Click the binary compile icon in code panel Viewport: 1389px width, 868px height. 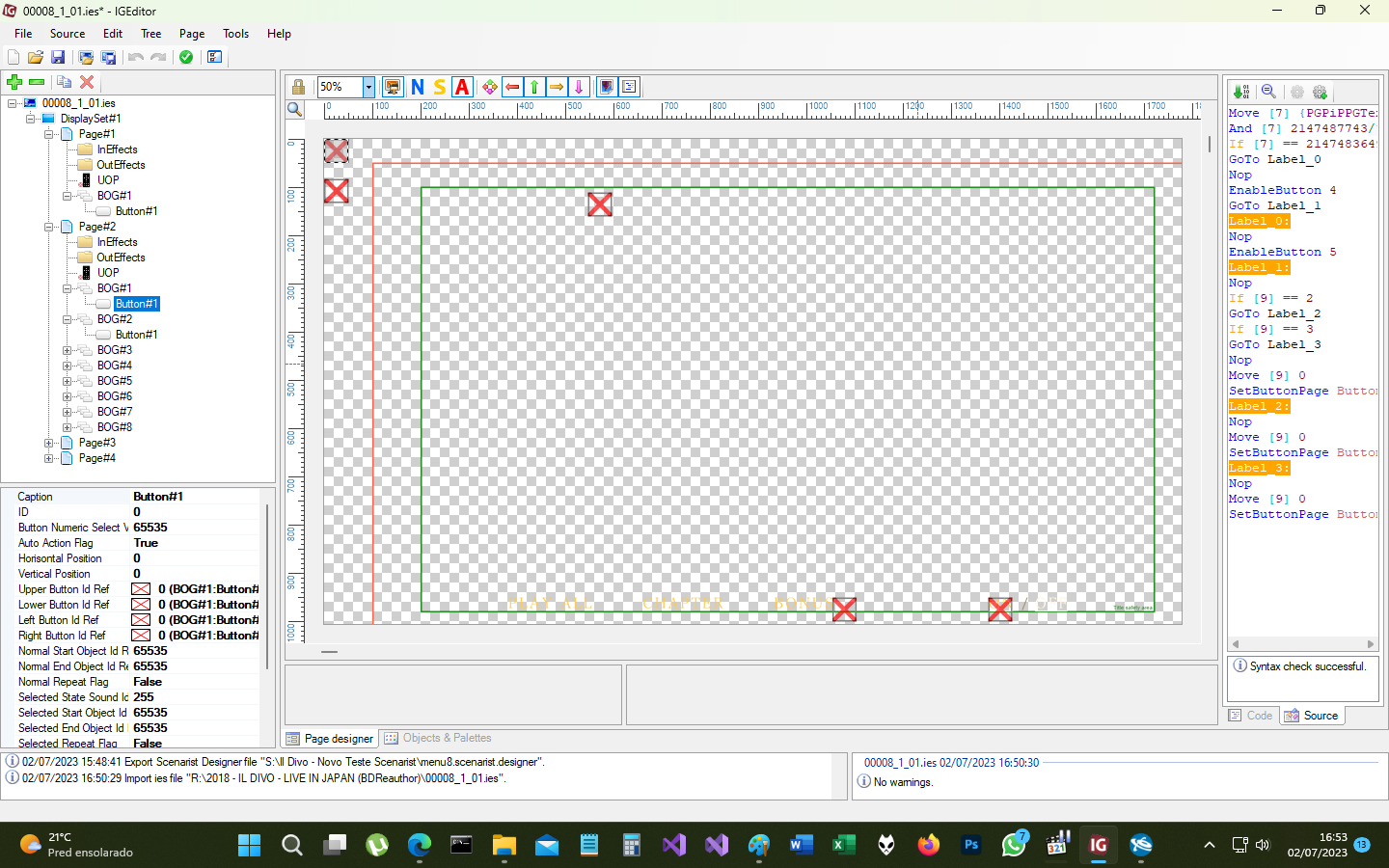click(x=1241, y=92)
